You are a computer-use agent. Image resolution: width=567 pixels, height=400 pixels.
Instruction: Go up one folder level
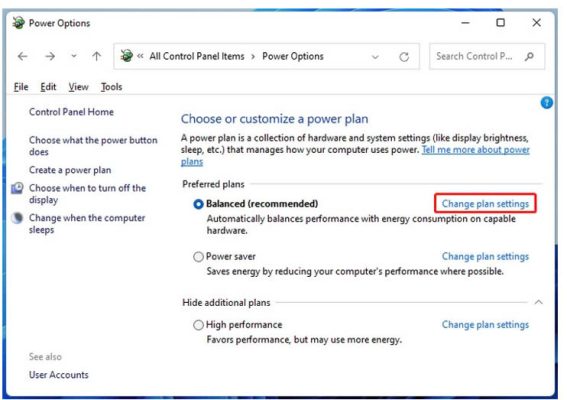96,56
